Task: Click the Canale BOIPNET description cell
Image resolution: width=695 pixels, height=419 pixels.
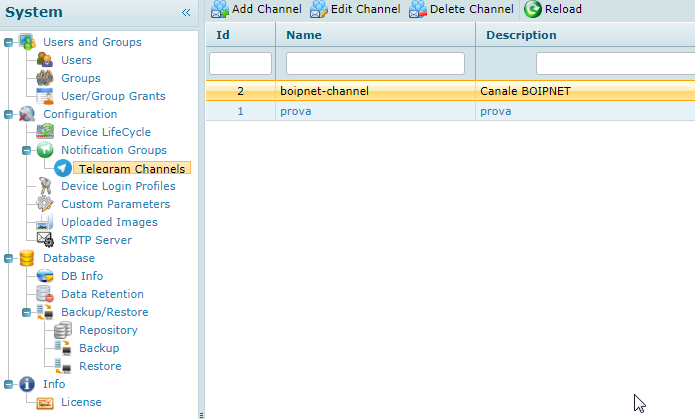Action: coord(526,91)
